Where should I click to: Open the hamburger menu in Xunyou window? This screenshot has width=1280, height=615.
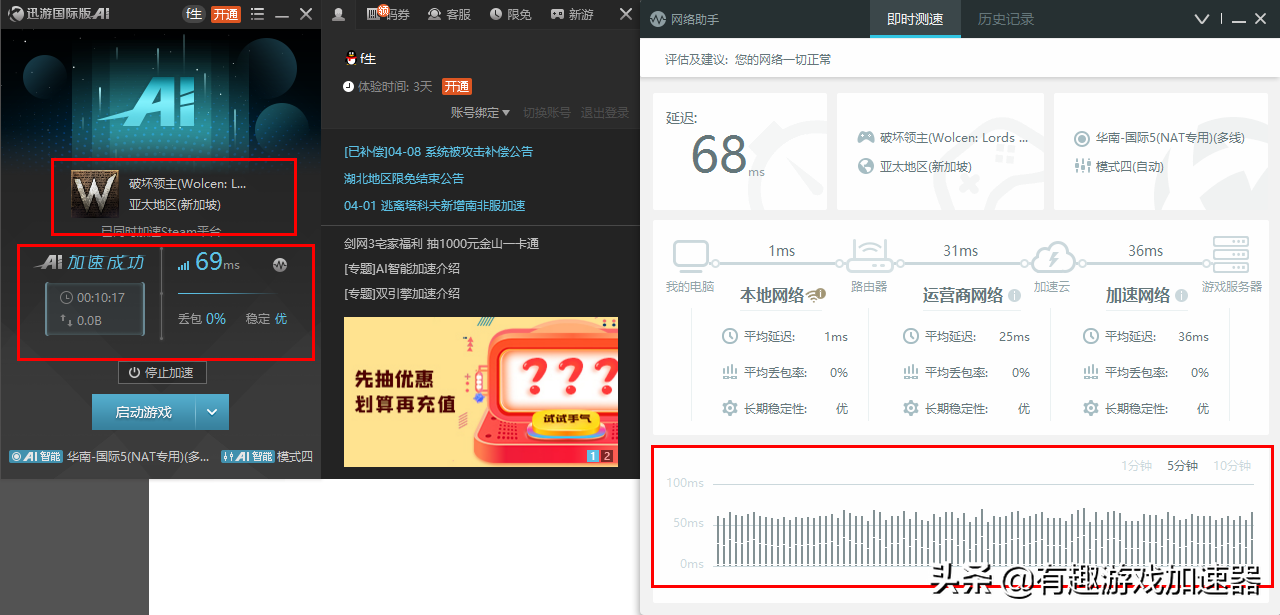pos(258,14)
